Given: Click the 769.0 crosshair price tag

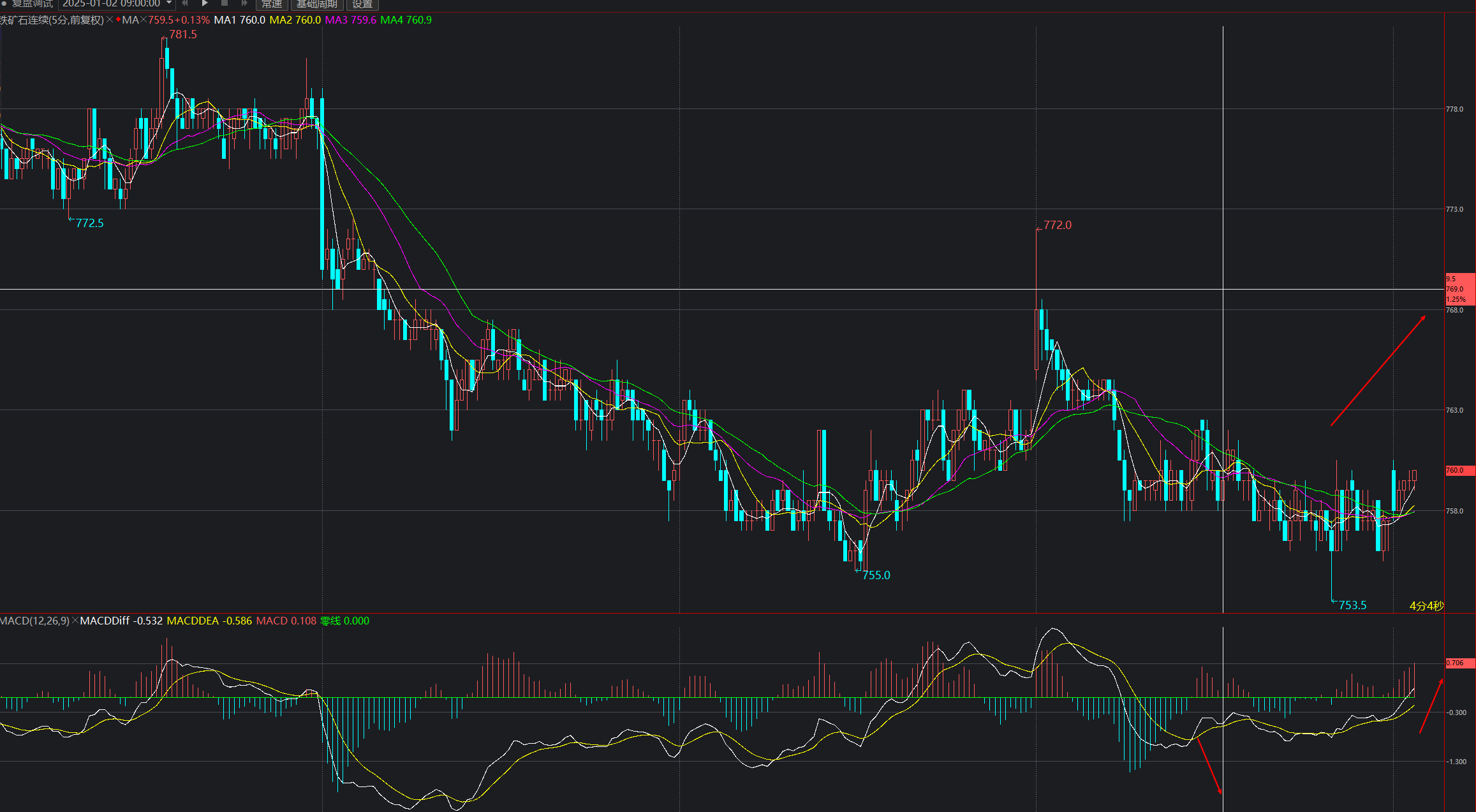Looking at the screenshot, I should tap(1460, 289).
